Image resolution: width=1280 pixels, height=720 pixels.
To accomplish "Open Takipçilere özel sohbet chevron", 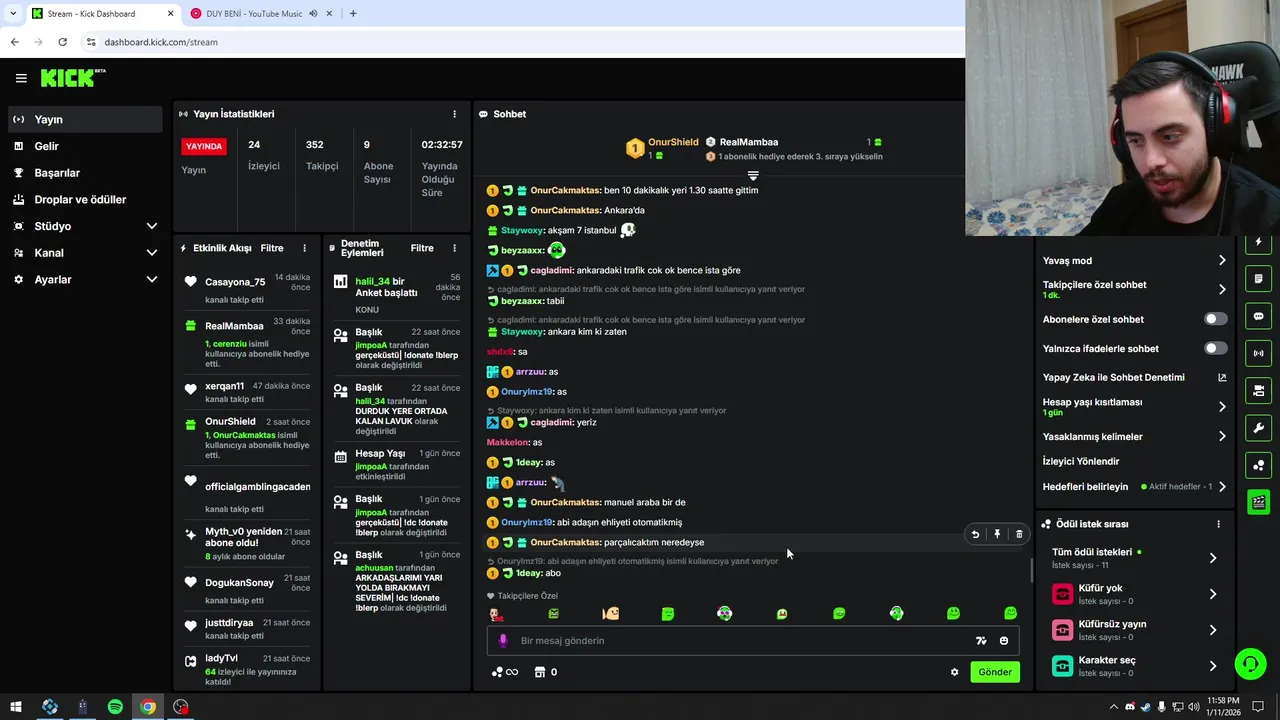I will 1222,289.
